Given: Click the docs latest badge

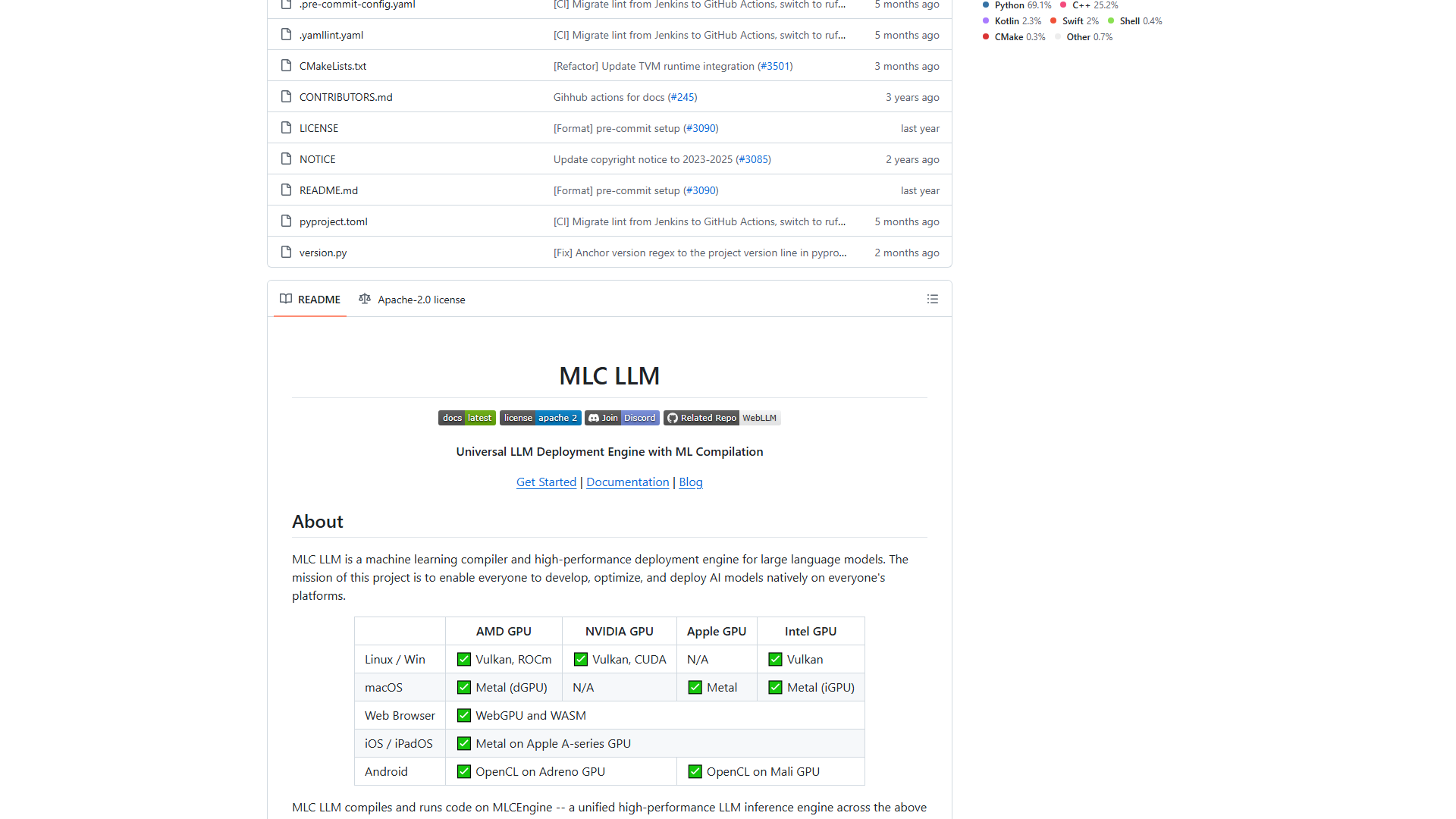Looking at the screenshot, I should pos(467,418).
